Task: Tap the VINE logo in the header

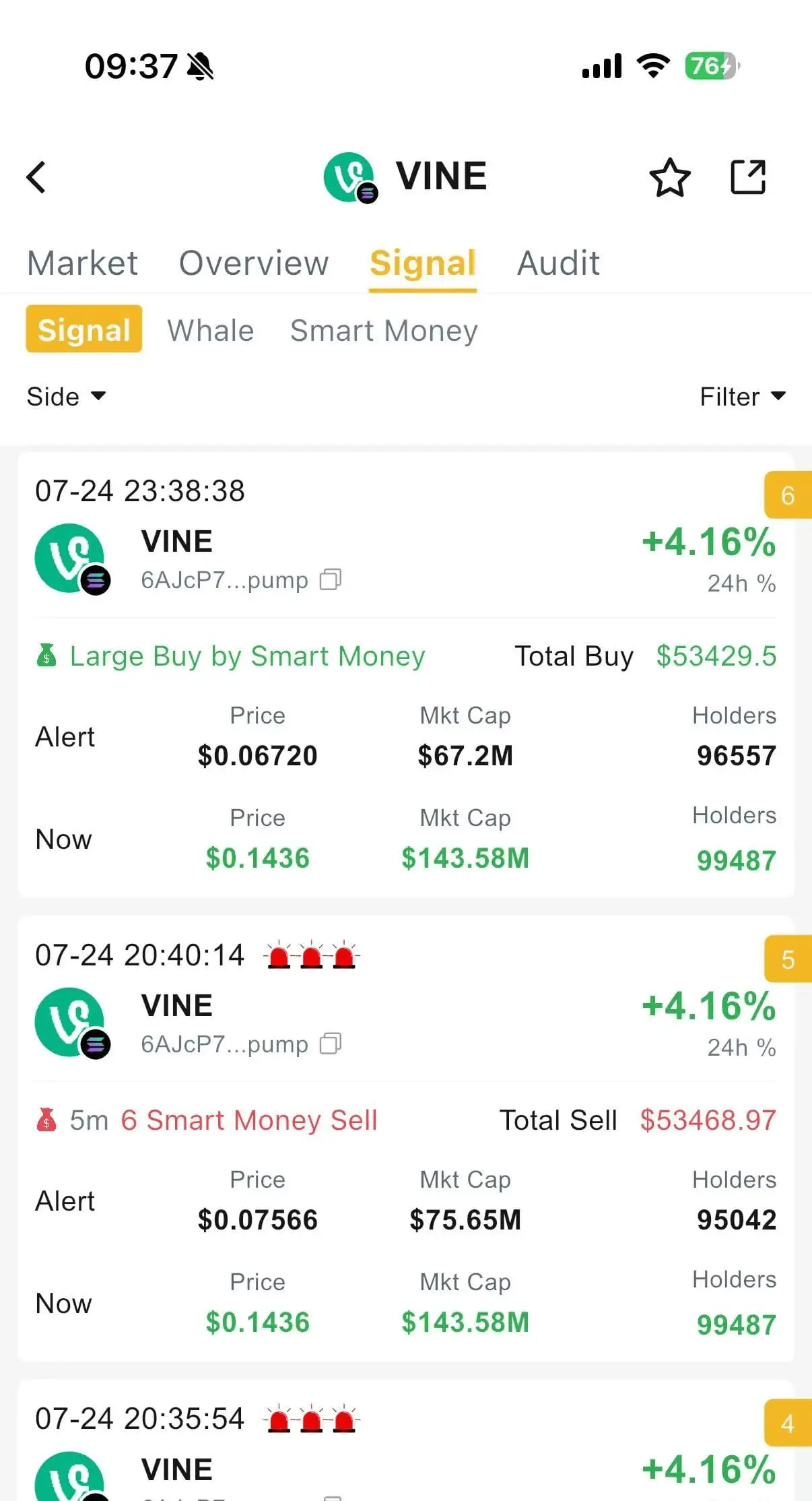Action: click(350, 177)
